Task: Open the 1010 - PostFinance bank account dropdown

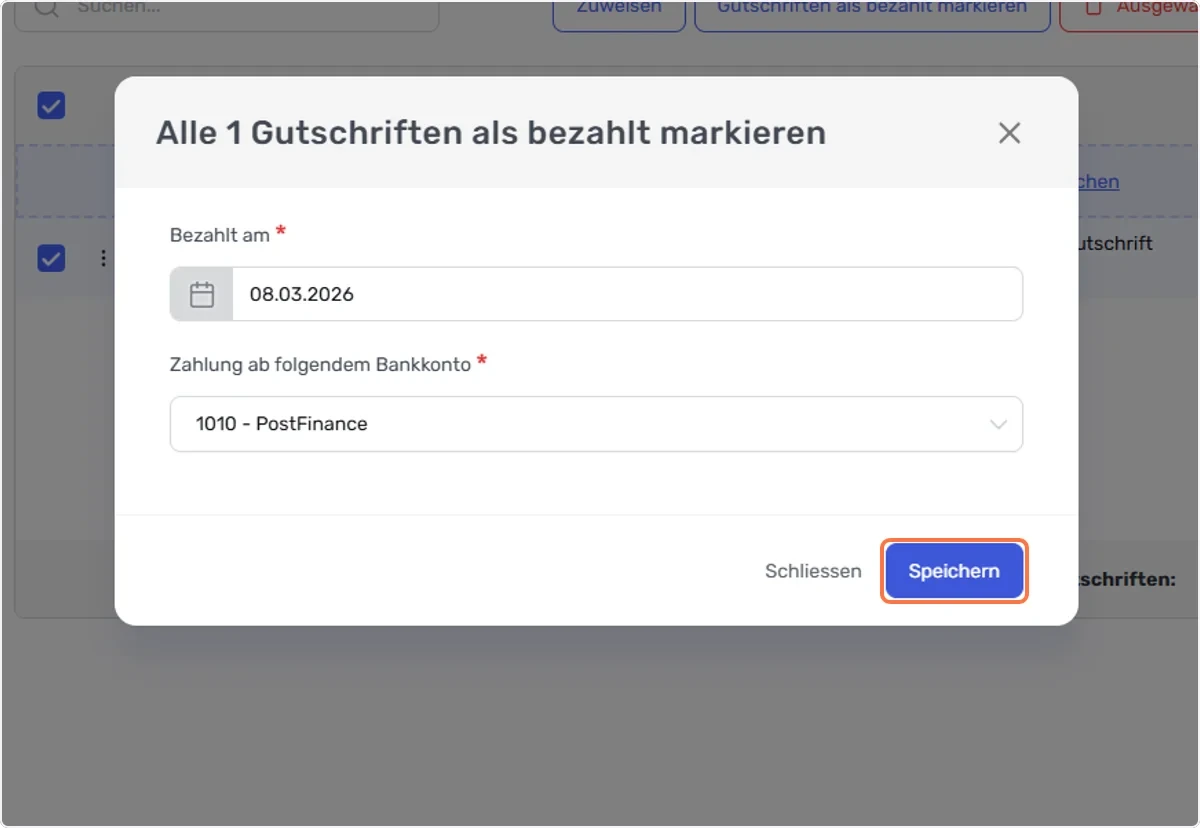Action: [x=596, y=424]
